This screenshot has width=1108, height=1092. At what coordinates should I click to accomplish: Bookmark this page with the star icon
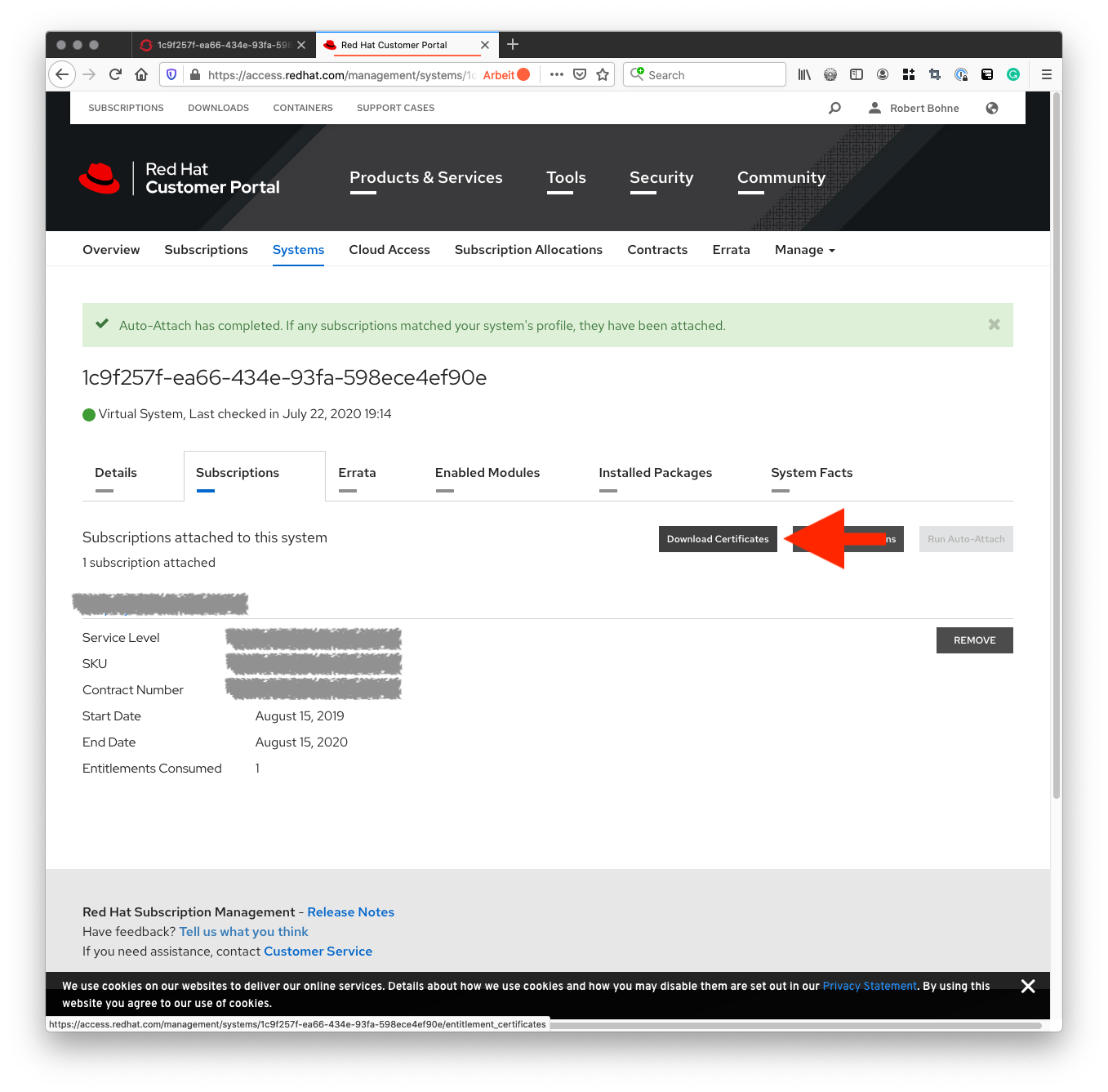click(x=603, y=74)
